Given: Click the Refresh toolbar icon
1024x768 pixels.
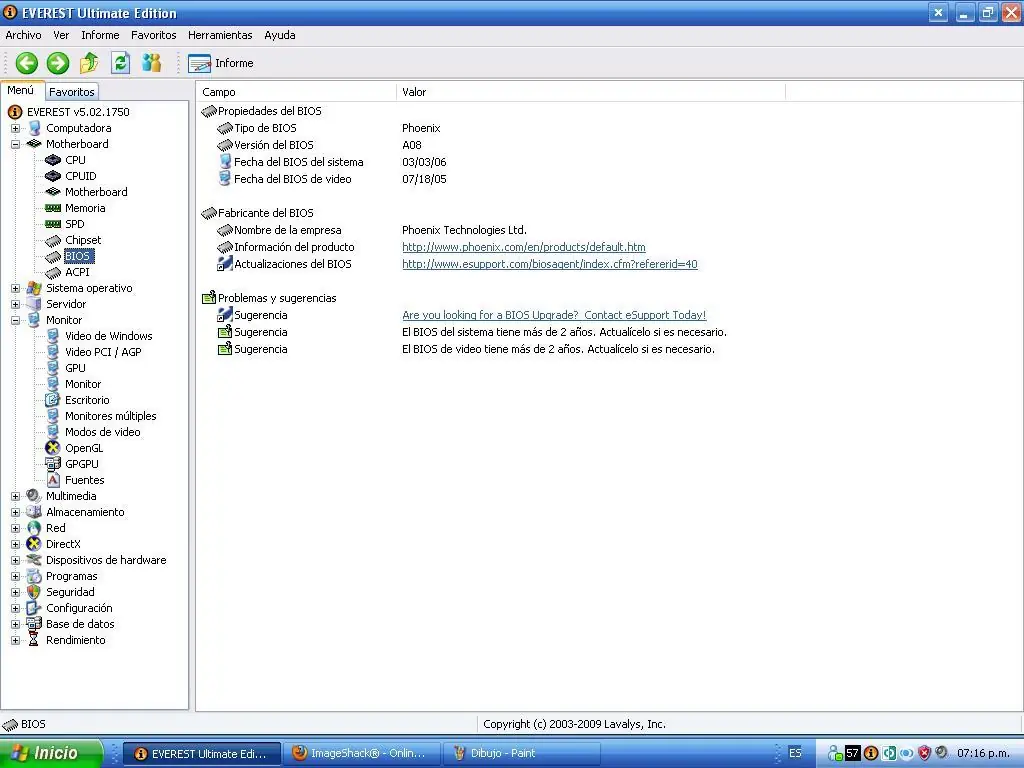Looking at the screenshot, I should [120, 63].
